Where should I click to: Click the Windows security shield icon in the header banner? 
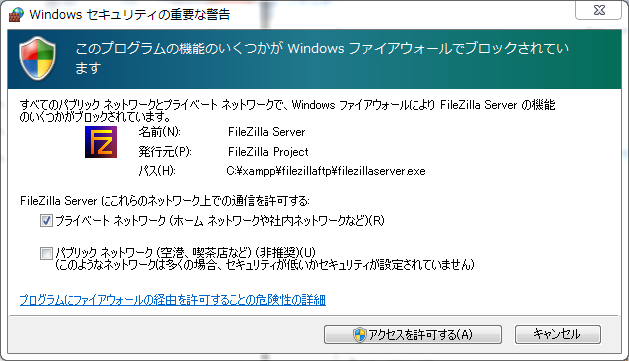[38, 59]
